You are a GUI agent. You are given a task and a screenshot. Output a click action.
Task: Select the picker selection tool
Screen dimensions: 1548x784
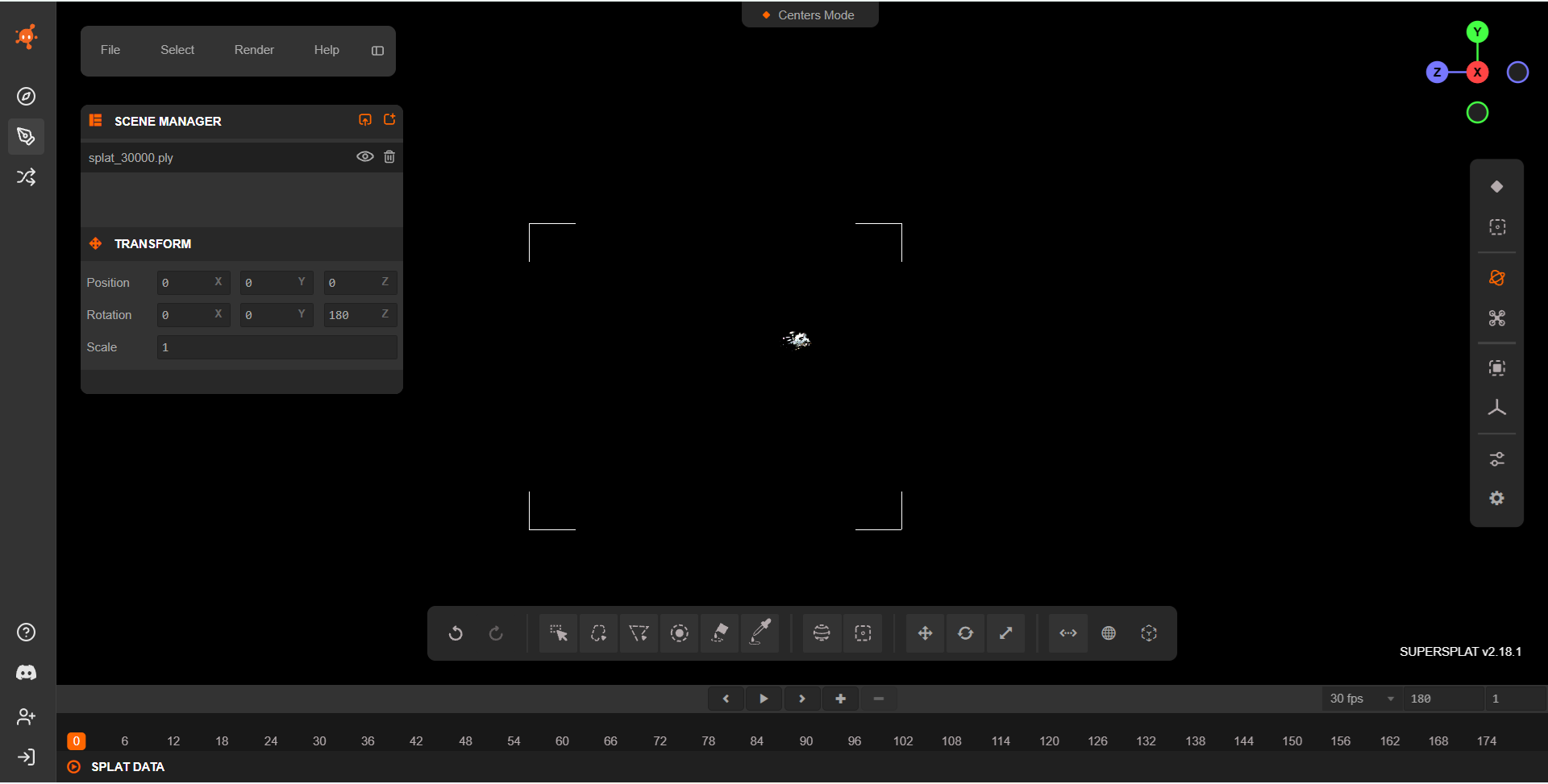[x=558, y=633]
